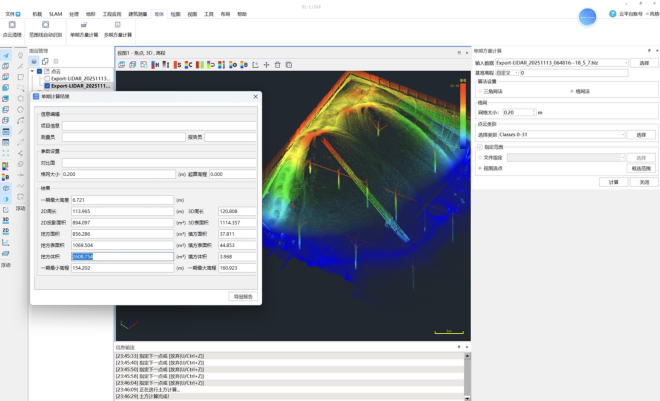Click the trash delete icon in view toolbar
Screen dimensions: 660x401
278,65
